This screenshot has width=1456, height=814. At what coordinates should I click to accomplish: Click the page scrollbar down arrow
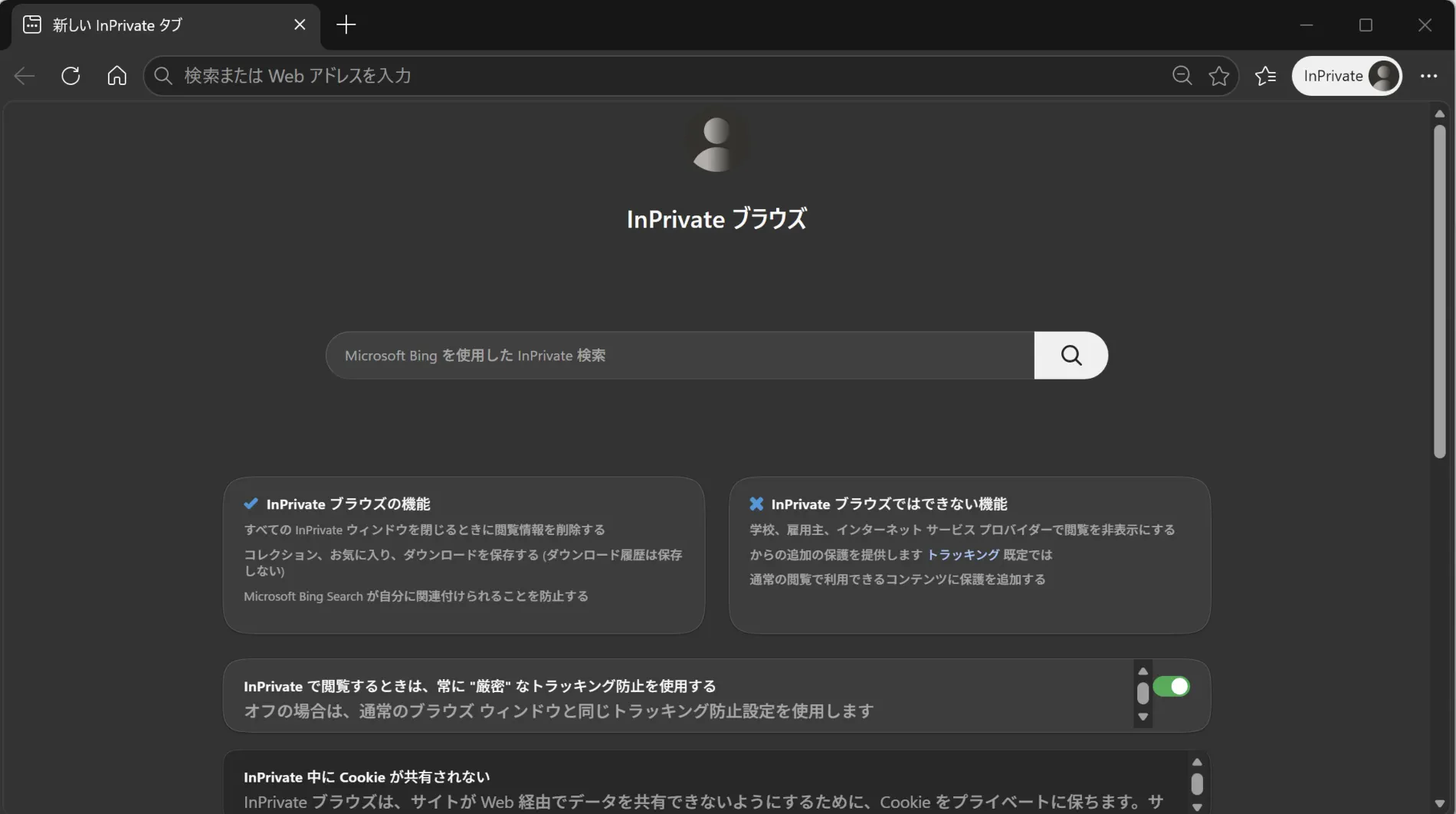1440,803
